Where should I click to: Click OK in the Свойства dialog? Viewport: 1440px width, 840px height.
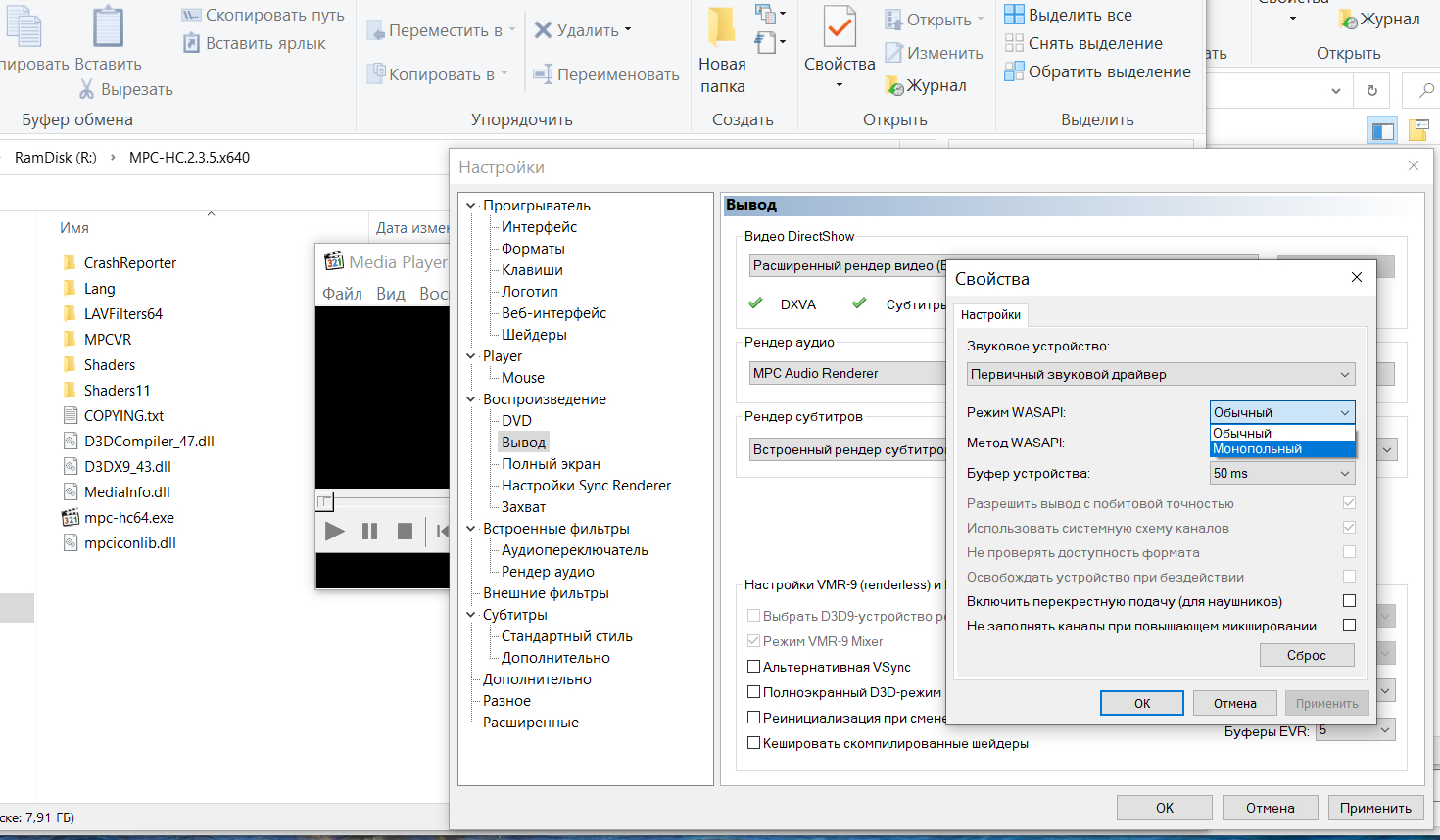click(1142, 703)
